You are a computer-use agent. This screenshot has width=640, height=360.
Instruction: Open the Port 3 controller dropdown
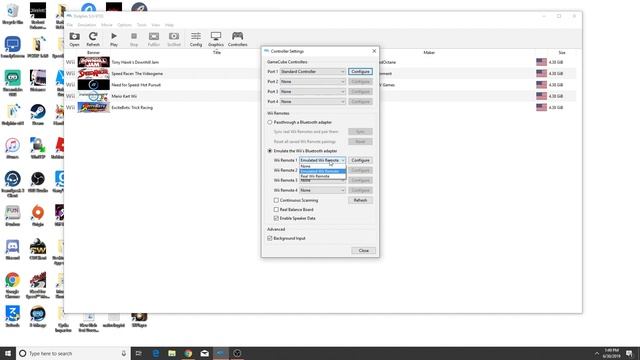click(313, 91)
